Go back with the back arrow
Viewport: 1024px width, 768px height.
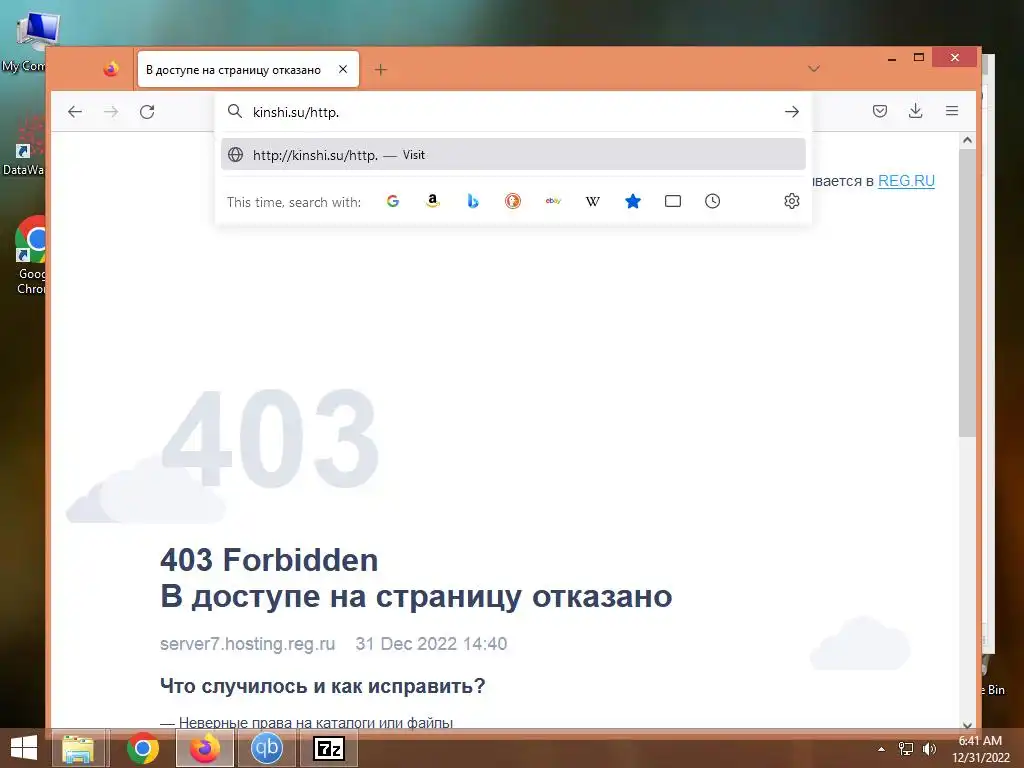[x=75, y=112]
